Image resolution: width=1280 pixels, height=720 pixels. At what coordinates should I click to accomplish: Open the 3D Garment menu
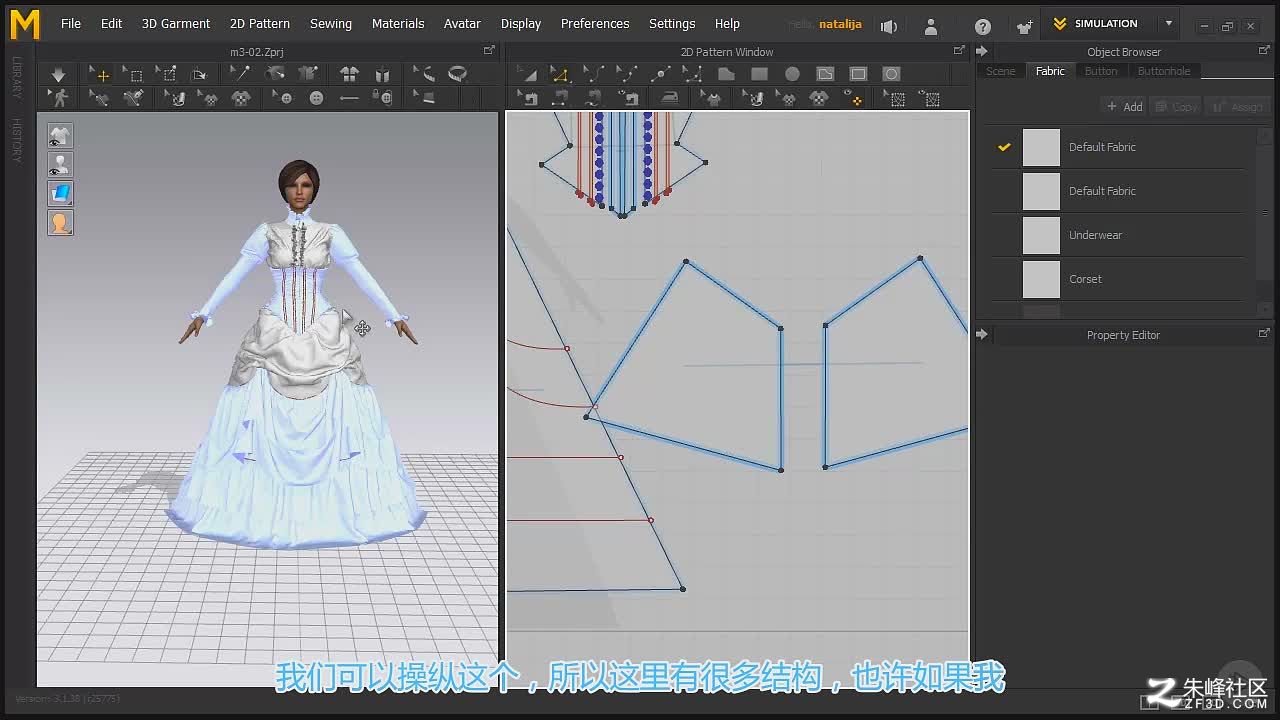[176, 23]
